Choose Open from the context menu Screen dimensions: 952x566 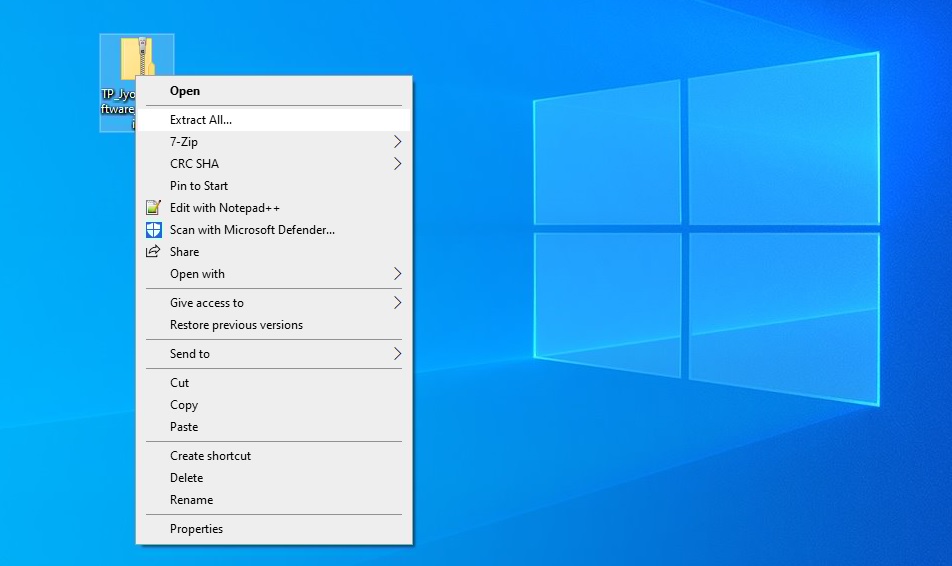185,91
